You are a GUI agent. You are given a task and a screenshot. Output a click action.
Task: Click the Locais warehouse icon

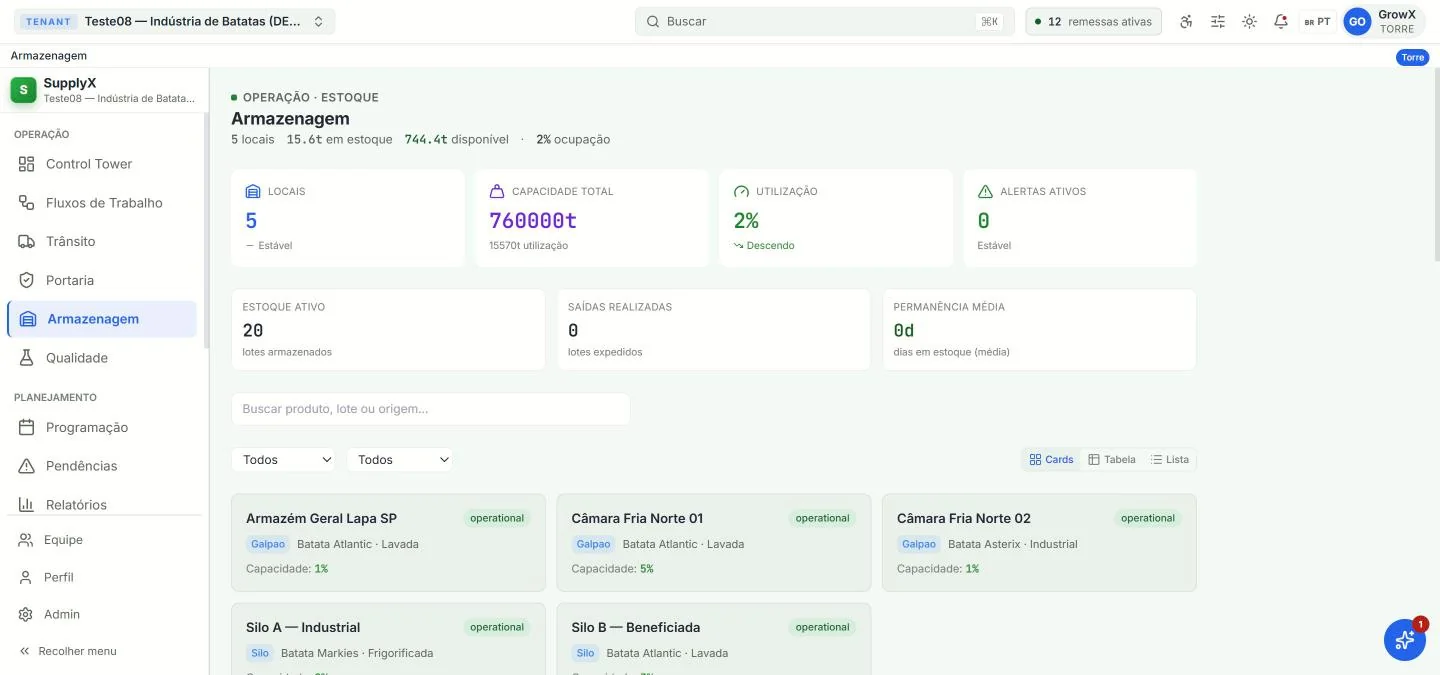253,191
